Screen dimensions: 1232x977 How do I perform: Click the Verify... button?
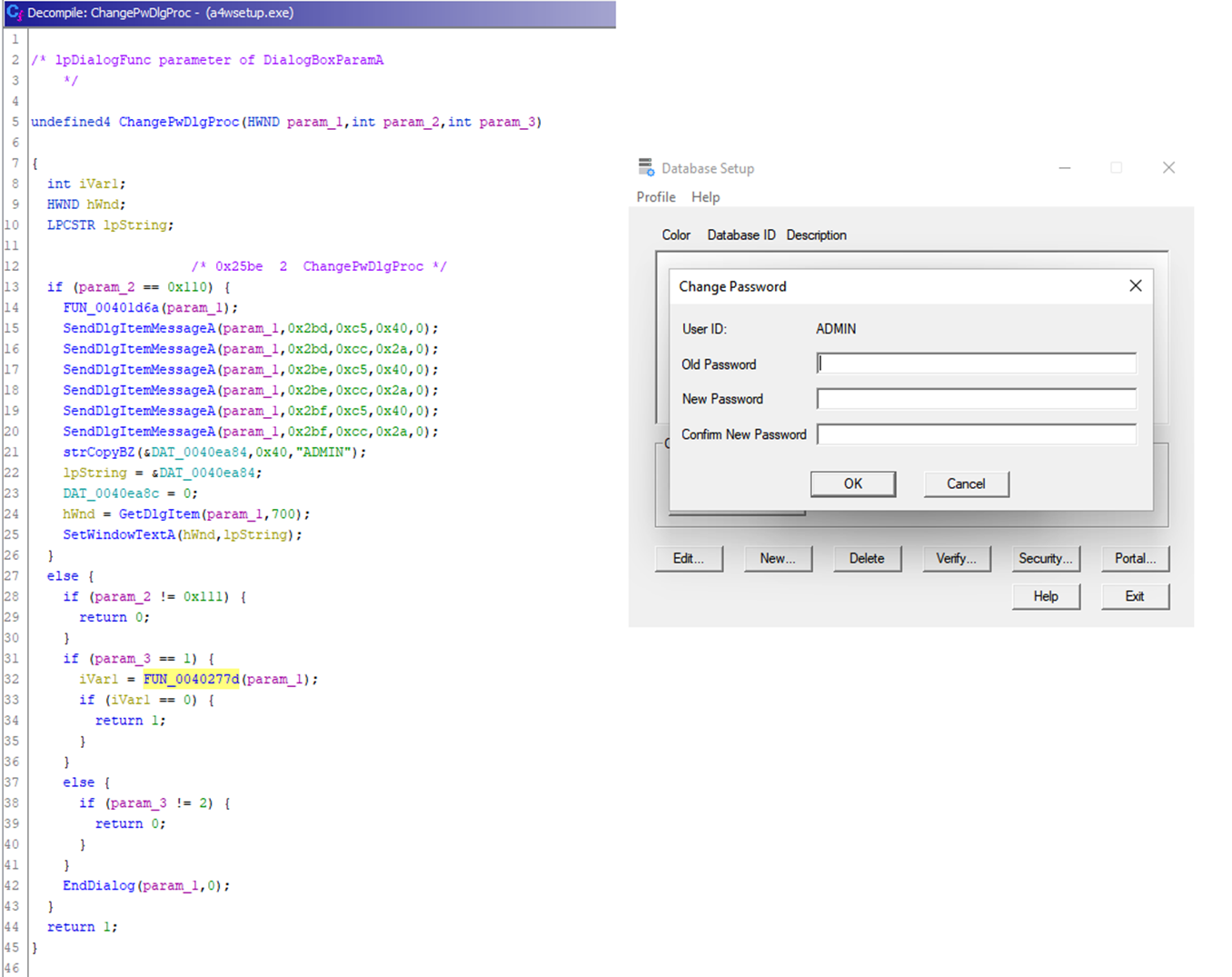click(x=956, y=558)
